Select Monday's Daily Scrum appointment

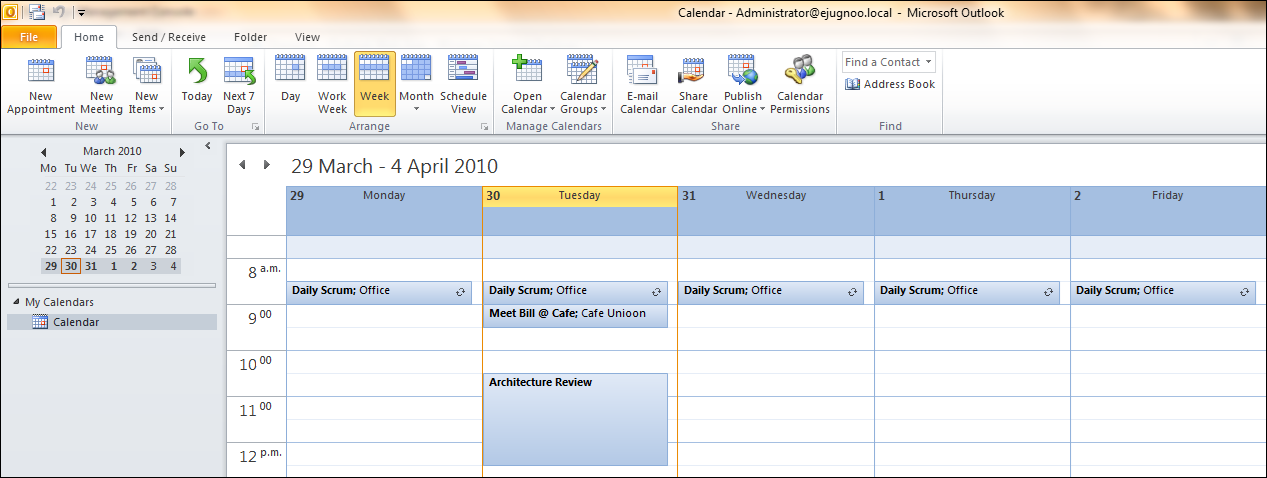[x=379, y=291]
